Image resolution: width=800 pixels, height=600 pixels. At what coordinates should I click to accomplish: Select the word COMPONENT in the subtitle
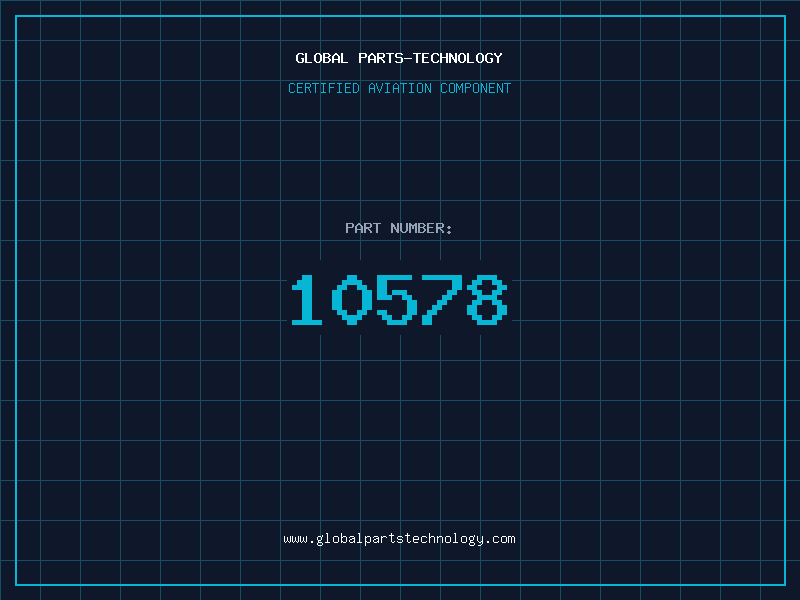coord(475,88)
